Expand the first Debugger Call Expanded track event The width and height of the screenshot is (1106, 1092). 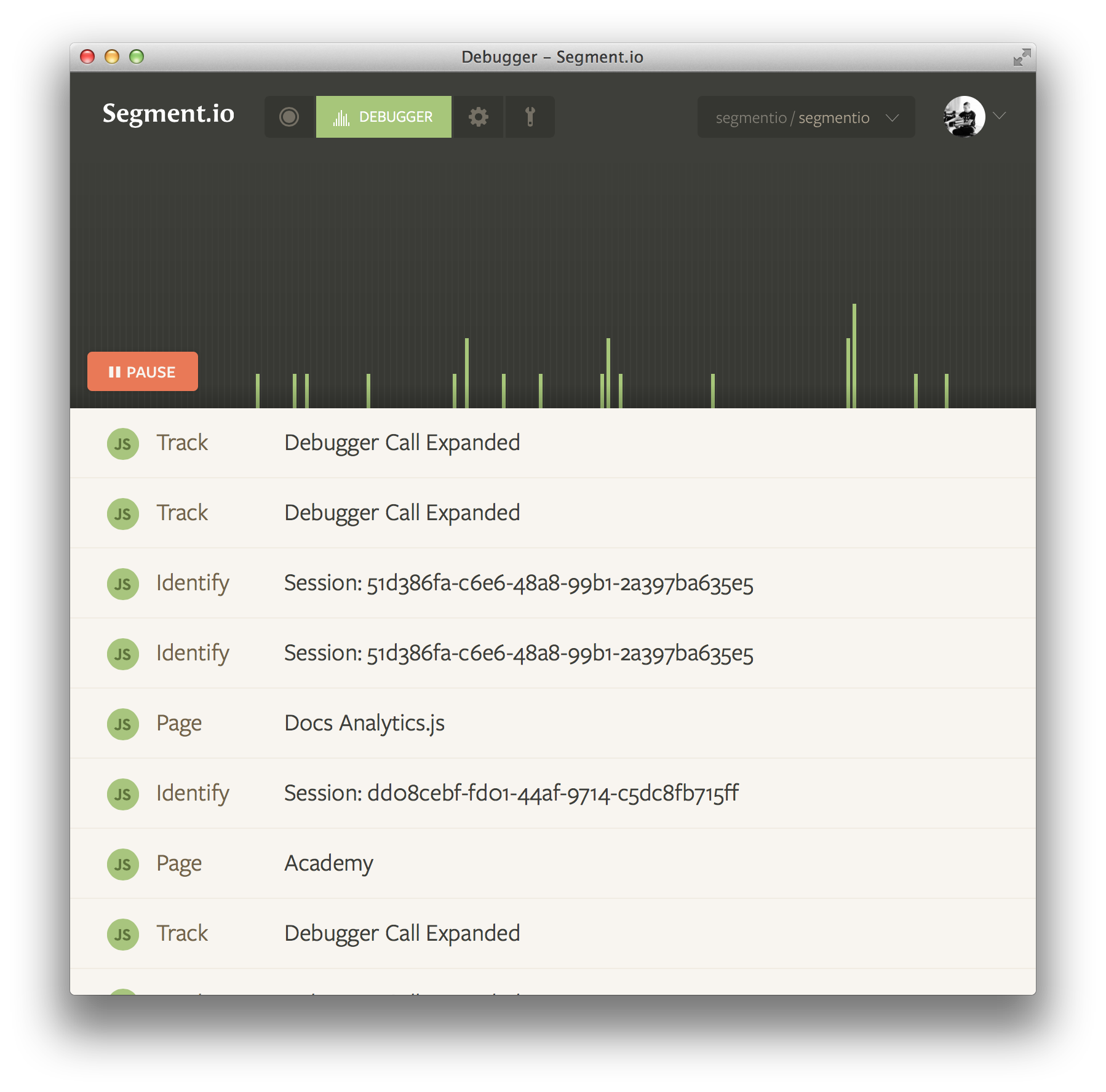coord(553,443)
